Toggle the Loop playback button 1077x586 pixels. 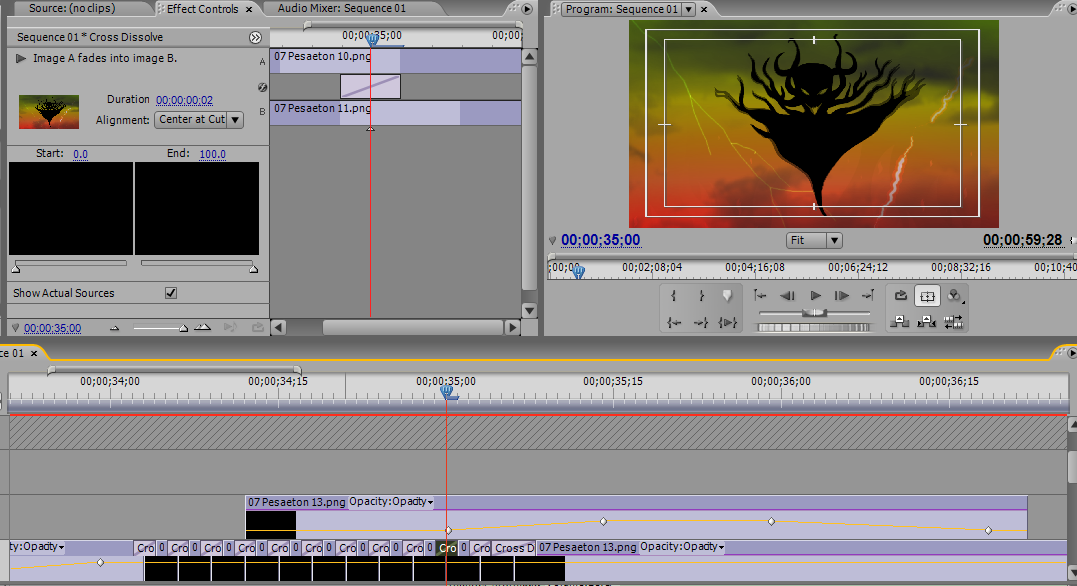coord(900,296)
